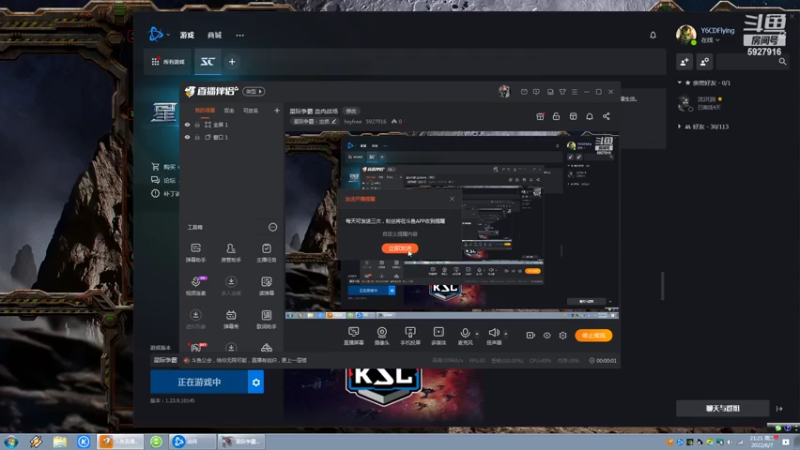Toggle visibility of the 窗口1 source
This screenshot has height=450, width=800.
coord(187,137)
